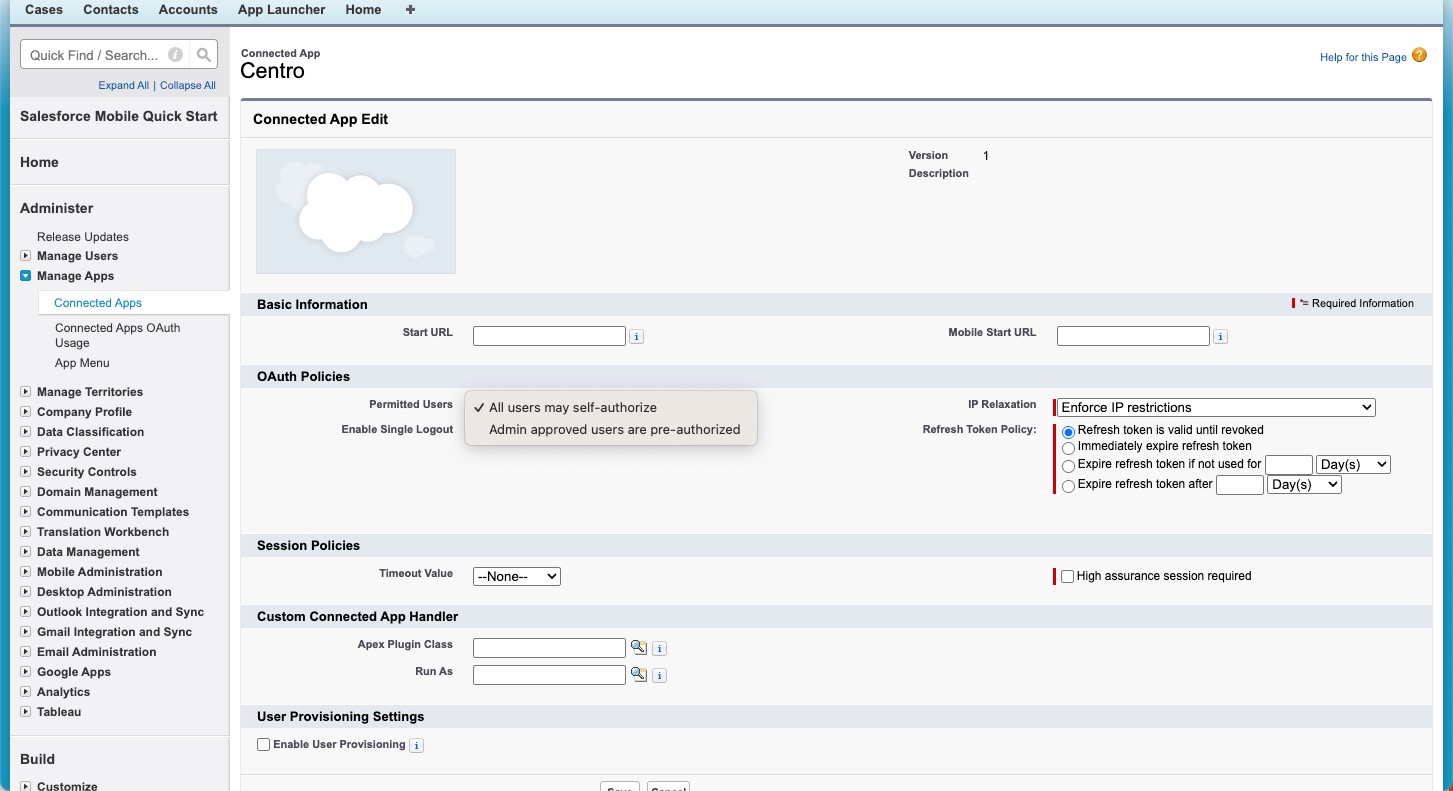Enable User Provisioning checkbox
The width and height of the screenshot is (1453, 791).
pyautogui.click(x=264, y=744)
